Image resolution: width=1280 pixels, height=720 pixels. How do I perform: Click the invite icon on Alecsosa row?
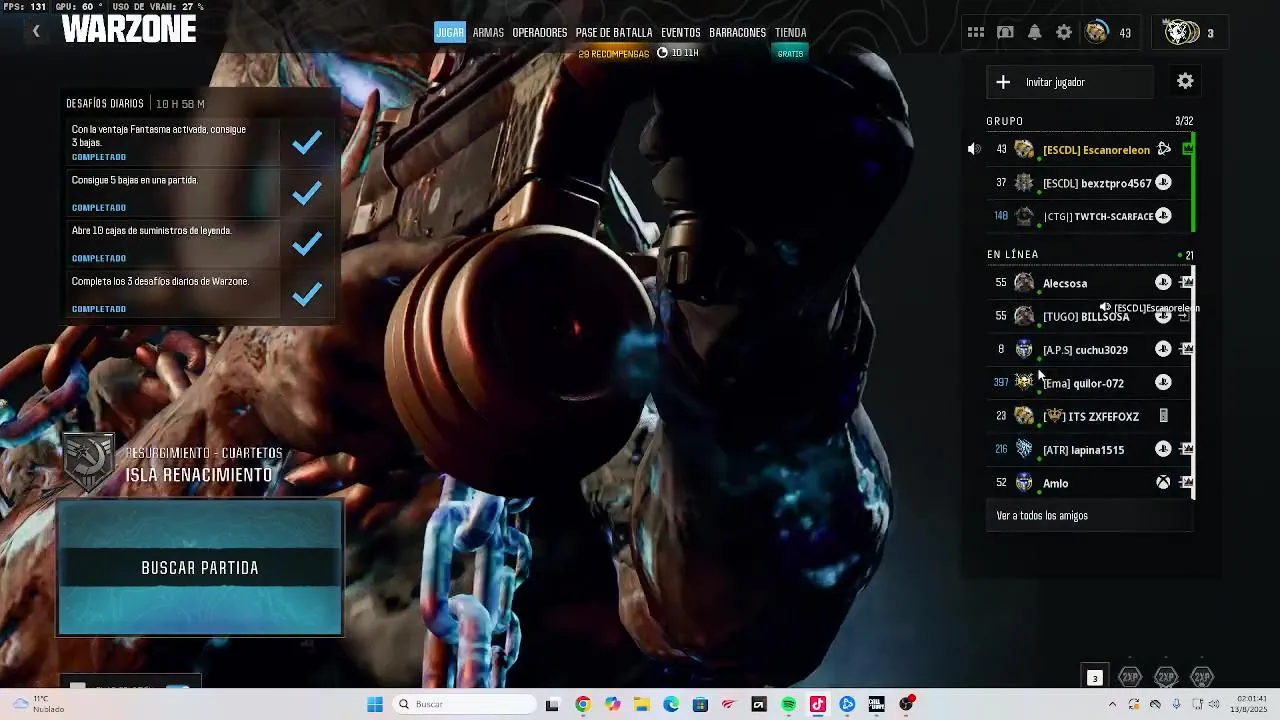(1187, 283)
